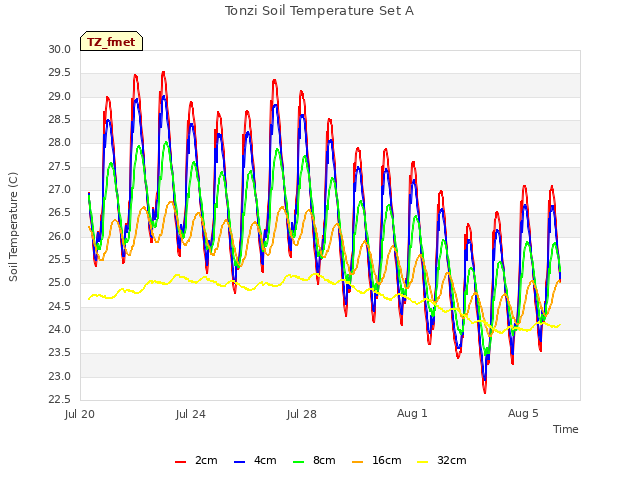Image resolution: width=640 pixels, height=480 pixels.
Task: Click the 27.0 y-axis tick label
Action: click(60, 189)
